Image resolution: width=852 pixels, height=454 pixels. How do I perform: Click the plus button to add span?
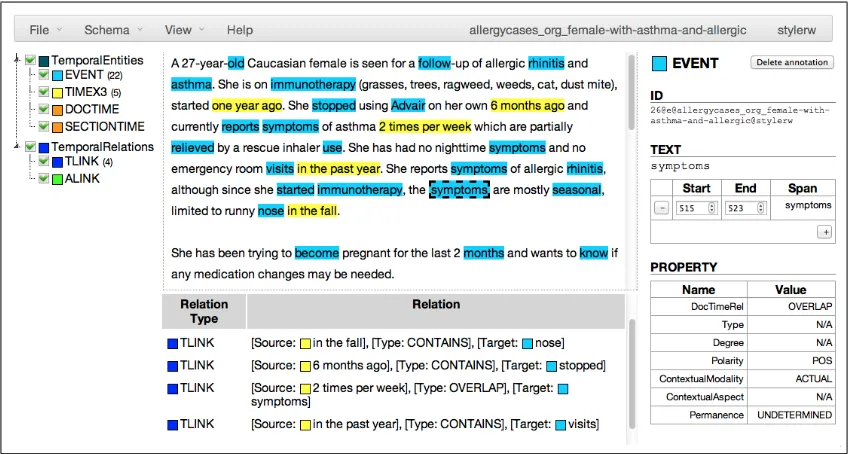tap(825, 232)
